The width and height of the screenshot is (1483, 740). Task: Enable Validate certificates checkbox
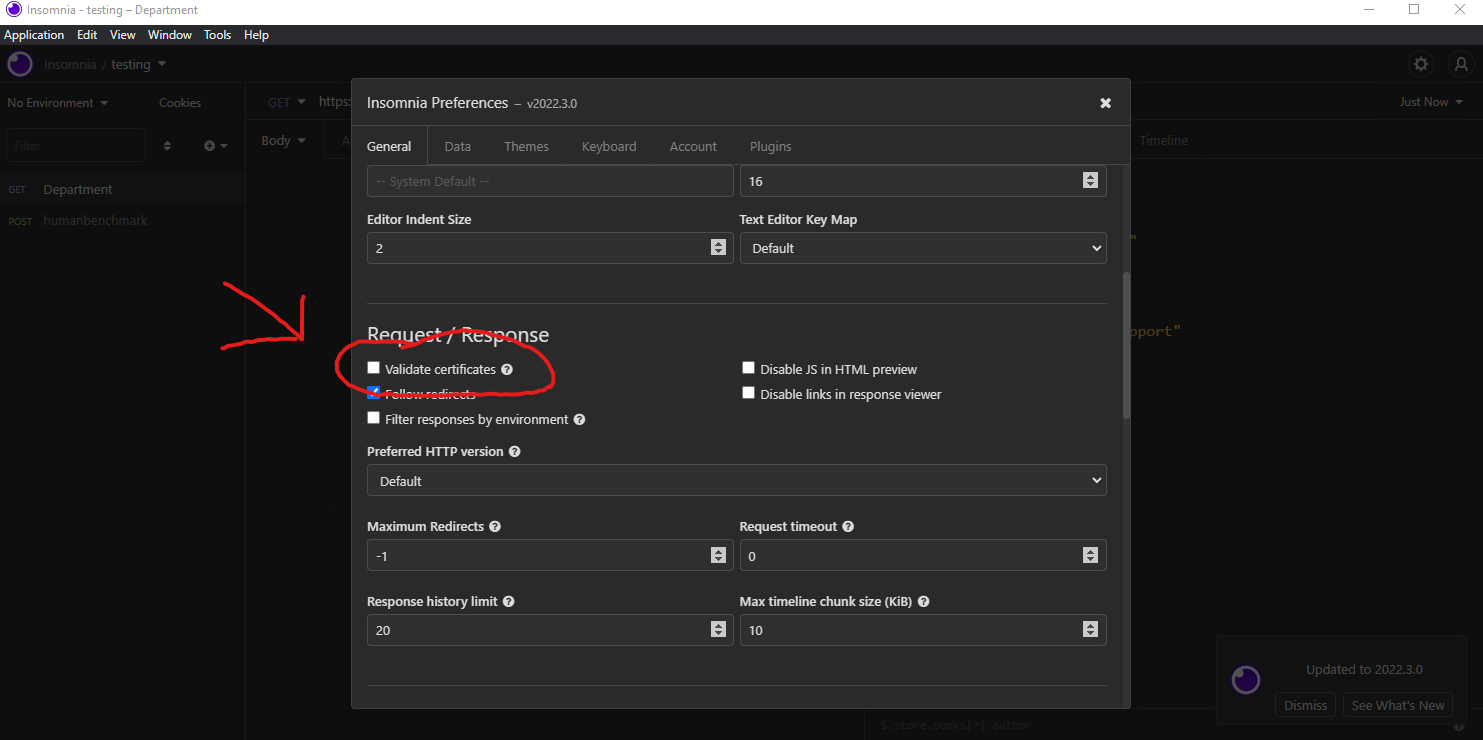coord(374,368)
